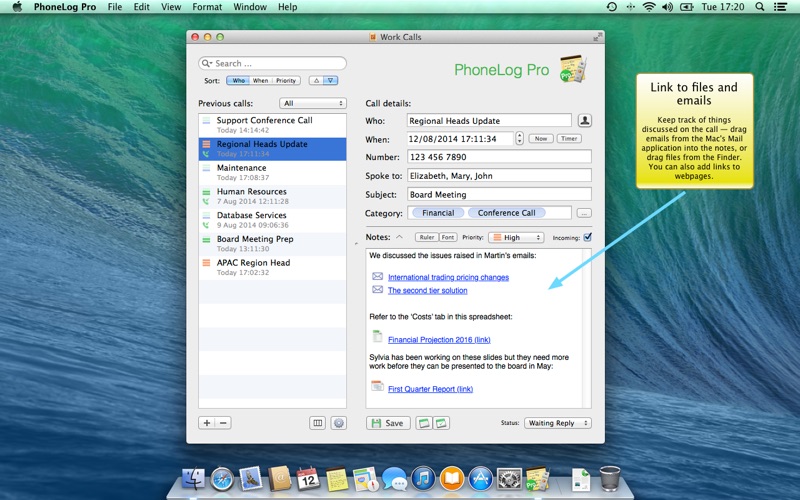Viewport: 800px width, 500px height.
Task: Open the gear settings button under call list
Action: point(339,423)
